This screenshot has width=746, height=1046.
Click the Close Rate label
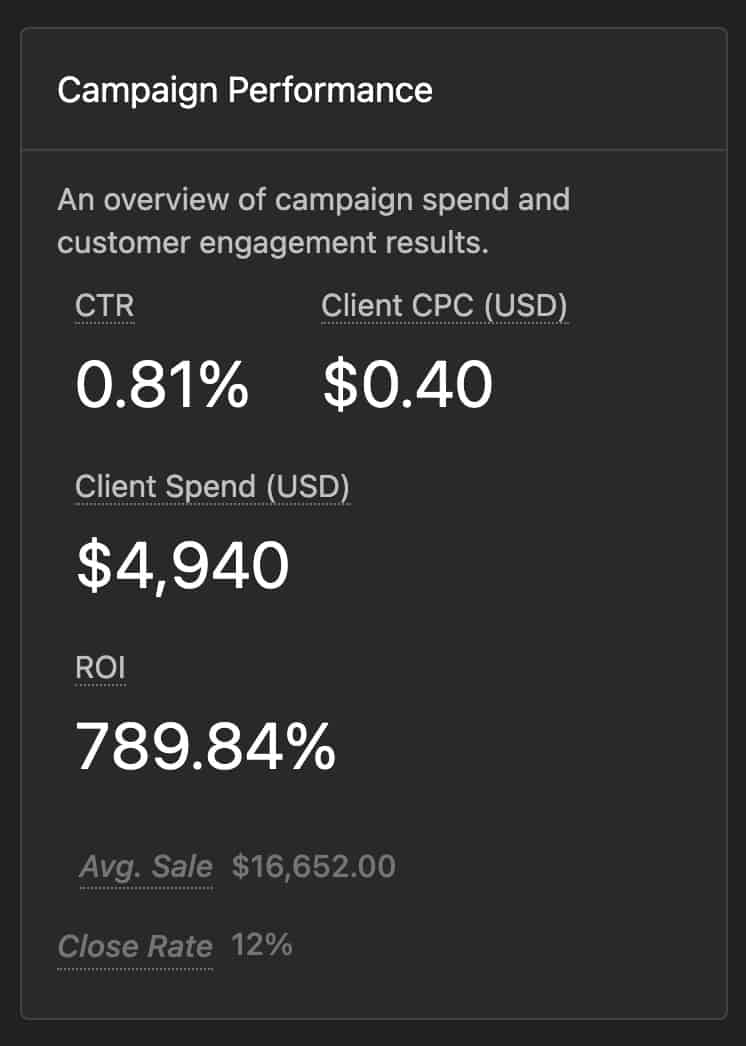click(x=135, y=946)
